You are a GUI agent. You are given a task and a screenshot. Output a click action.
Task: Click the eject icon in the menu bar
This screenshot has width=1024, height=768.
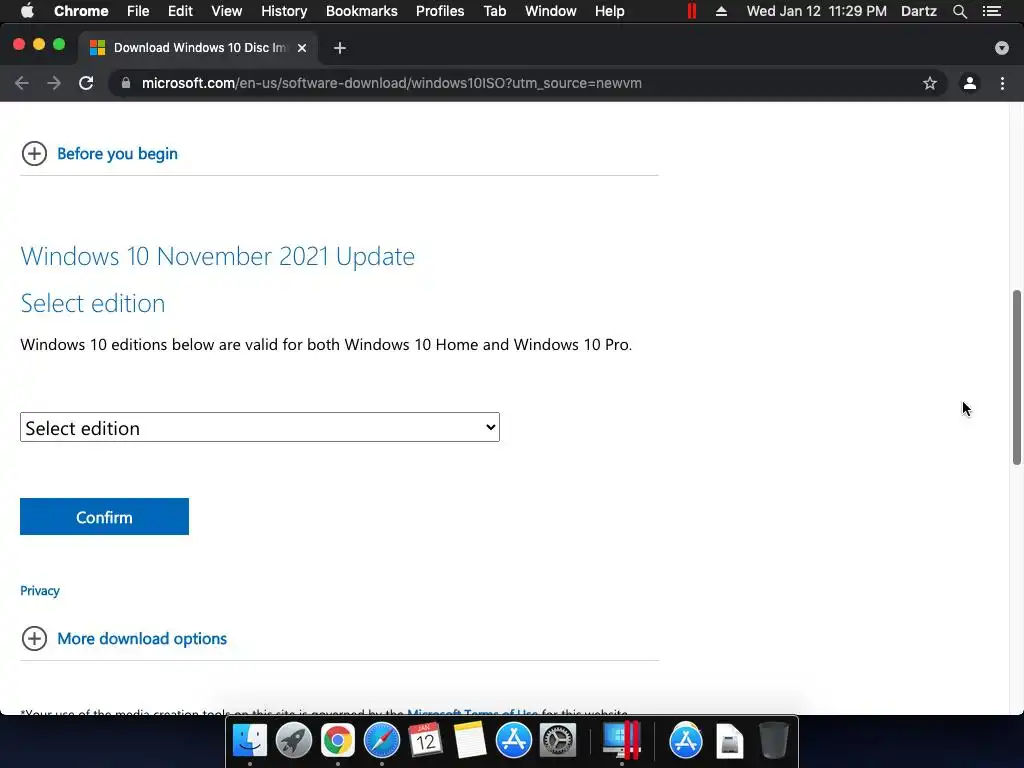(x=721, y=11)
